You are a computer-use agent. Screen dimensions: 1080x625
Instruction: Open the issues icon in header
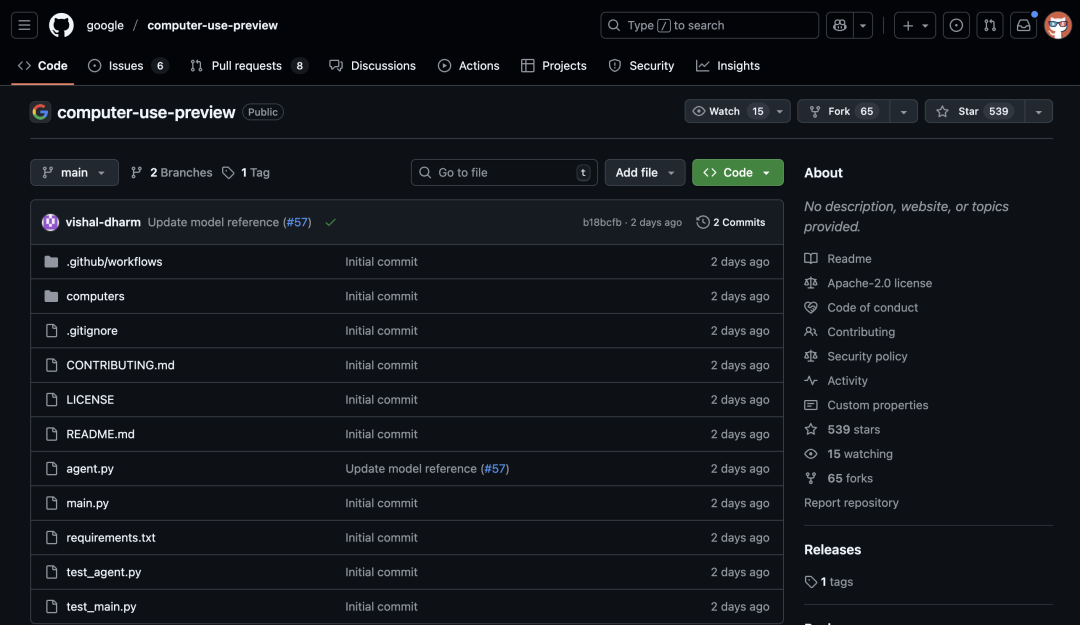coord(956,25)
